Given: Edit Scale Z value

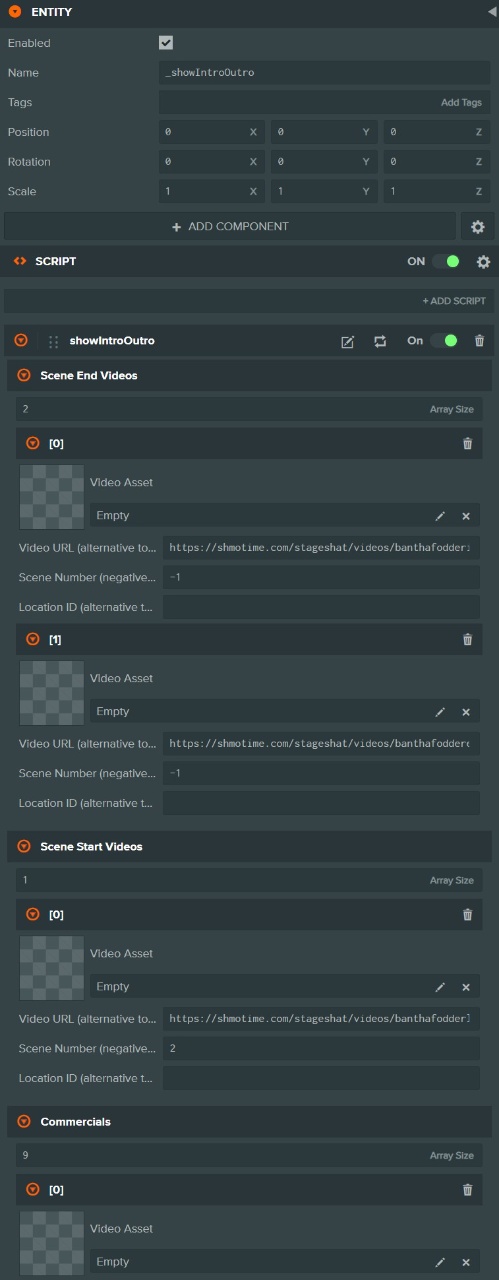Looking at the screenshot, I should pyautogui.click(x=437, y=191).
